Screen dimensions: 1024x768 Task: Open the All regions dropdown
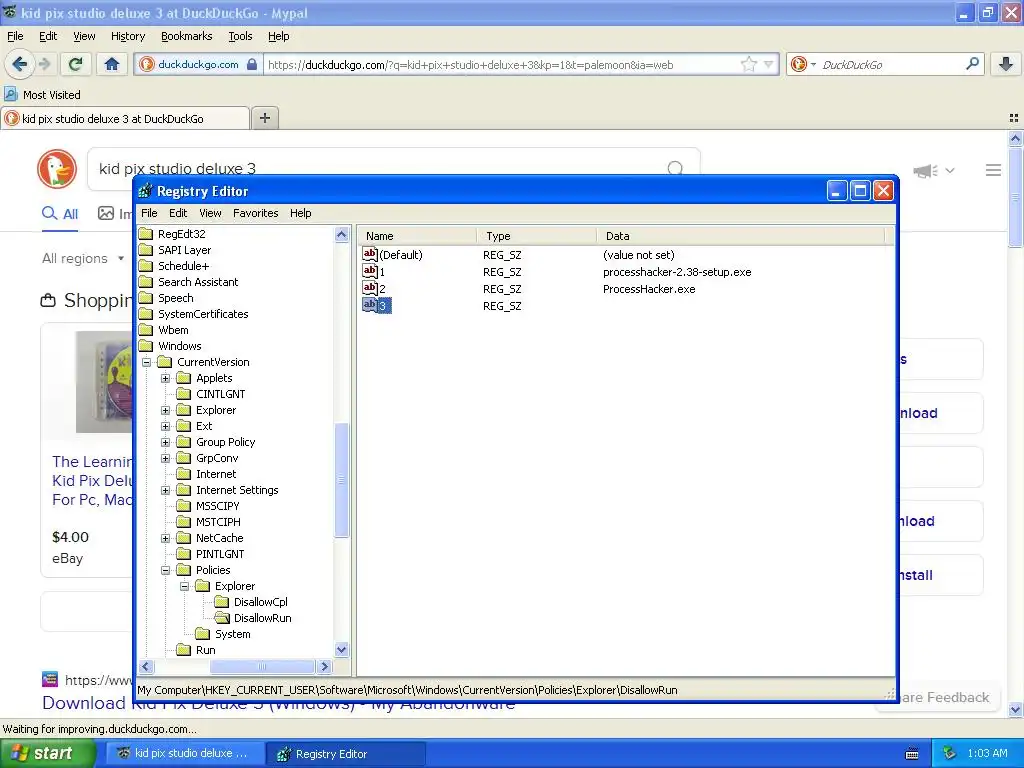[x=83, y=258]
